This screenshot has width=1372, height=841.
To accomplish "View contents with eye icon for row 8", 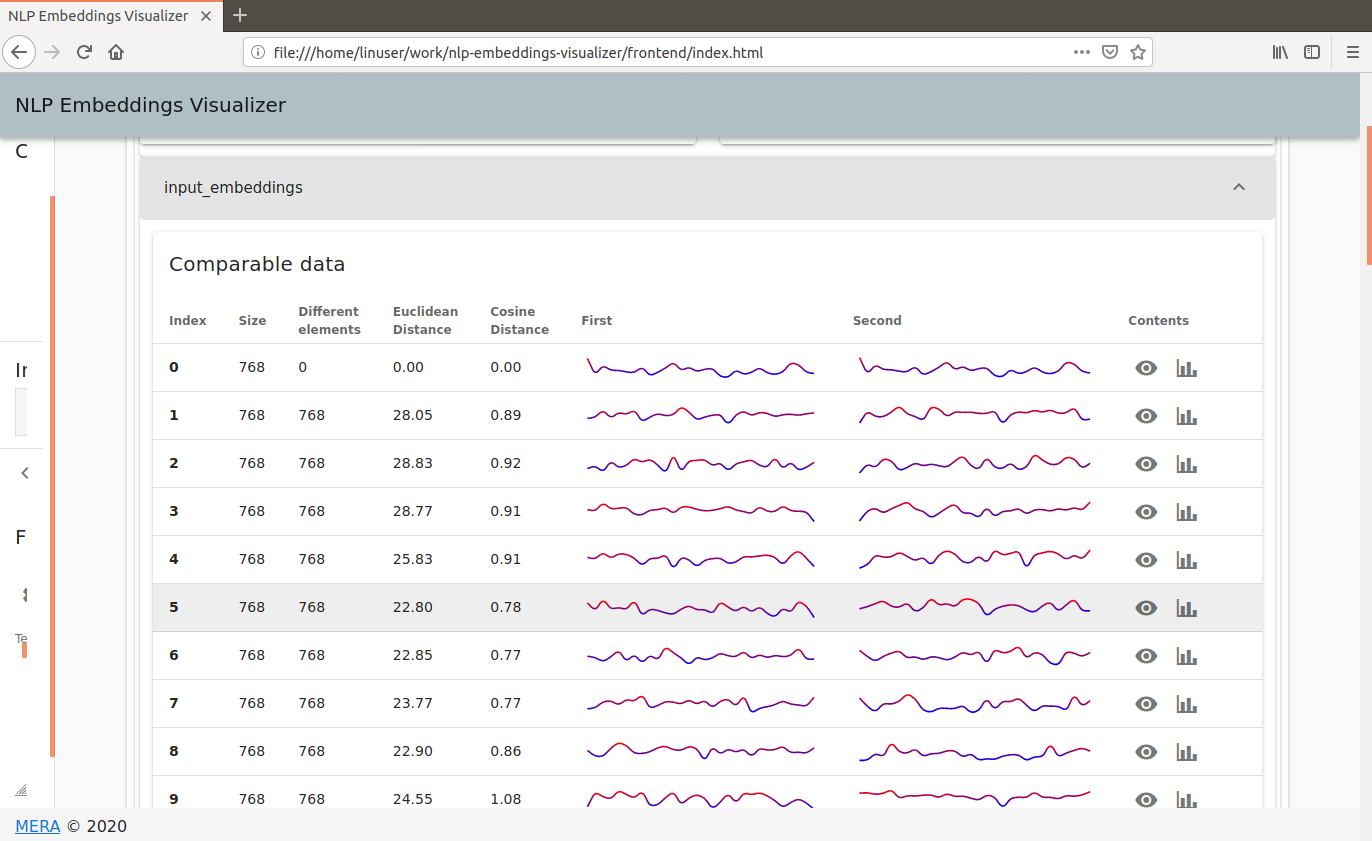I will click(1146, 752).
